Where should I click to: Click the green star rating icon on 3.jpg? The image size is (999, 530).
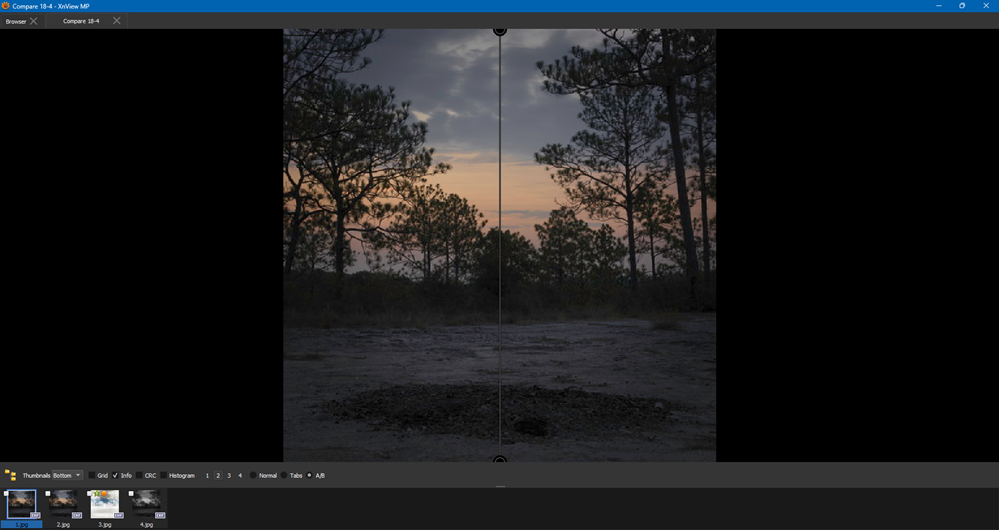[97, 494]
